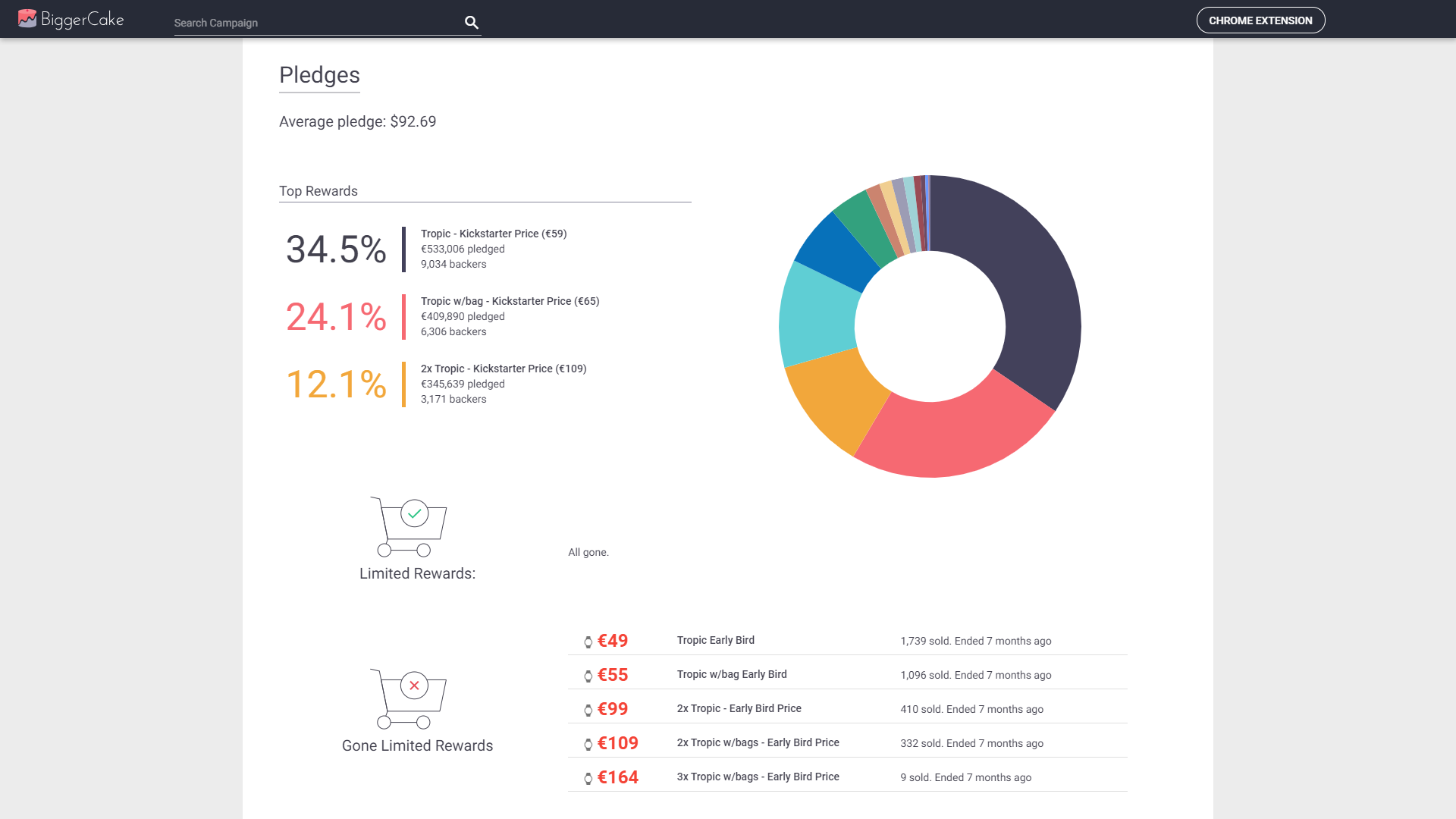Click the BiggerCake brand name text
Viewport: 1456px width, 819px height.
[x=83, y=20]
